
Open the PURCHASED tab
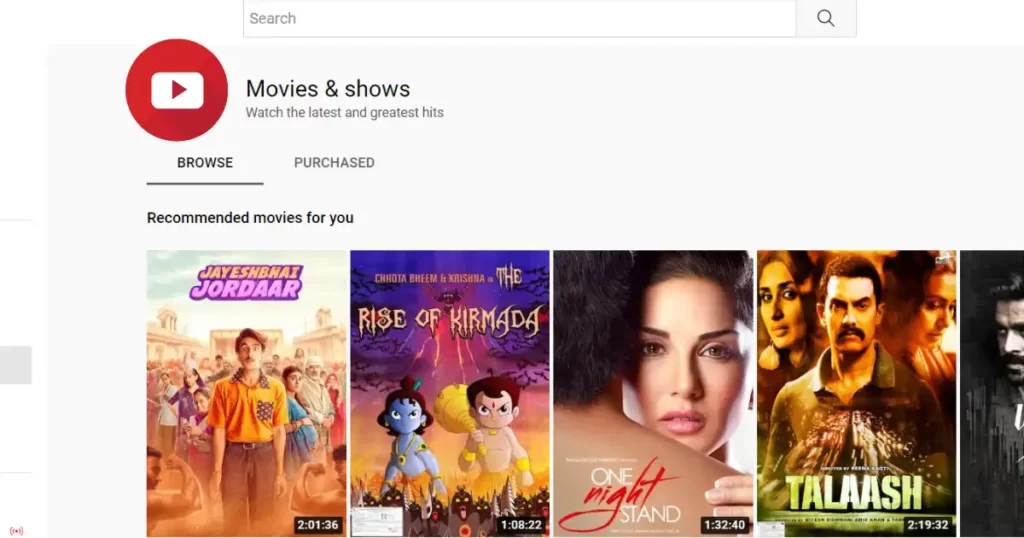tap(334, 163)
